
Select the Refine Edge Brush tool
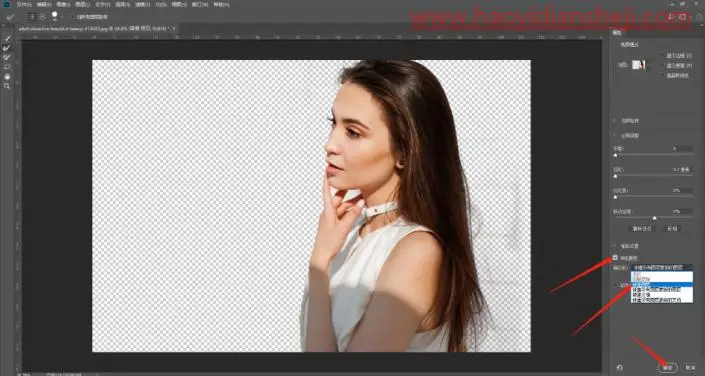click(7, 48)
